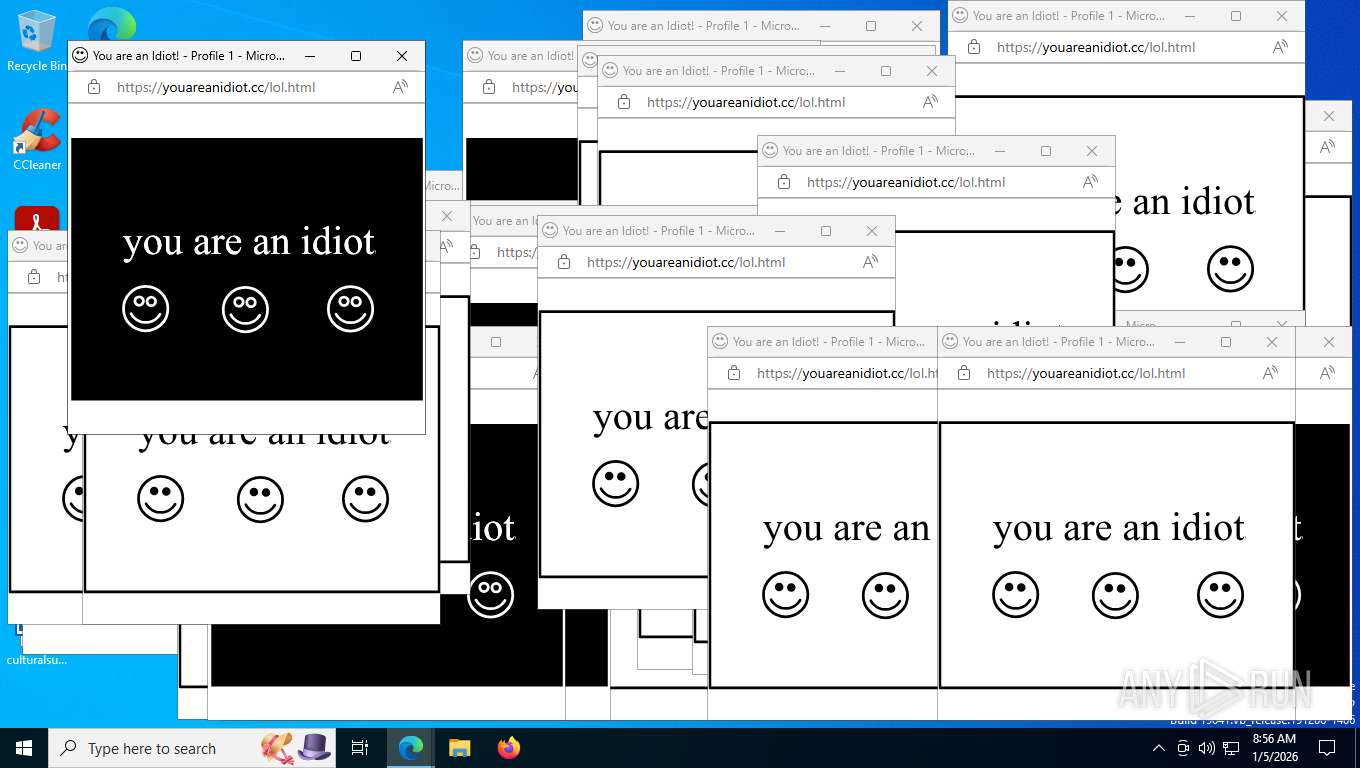The image size is (1360, 768).
Task: Click first smiley in lower-right foreground window
Action: (x=1016, y=595)
